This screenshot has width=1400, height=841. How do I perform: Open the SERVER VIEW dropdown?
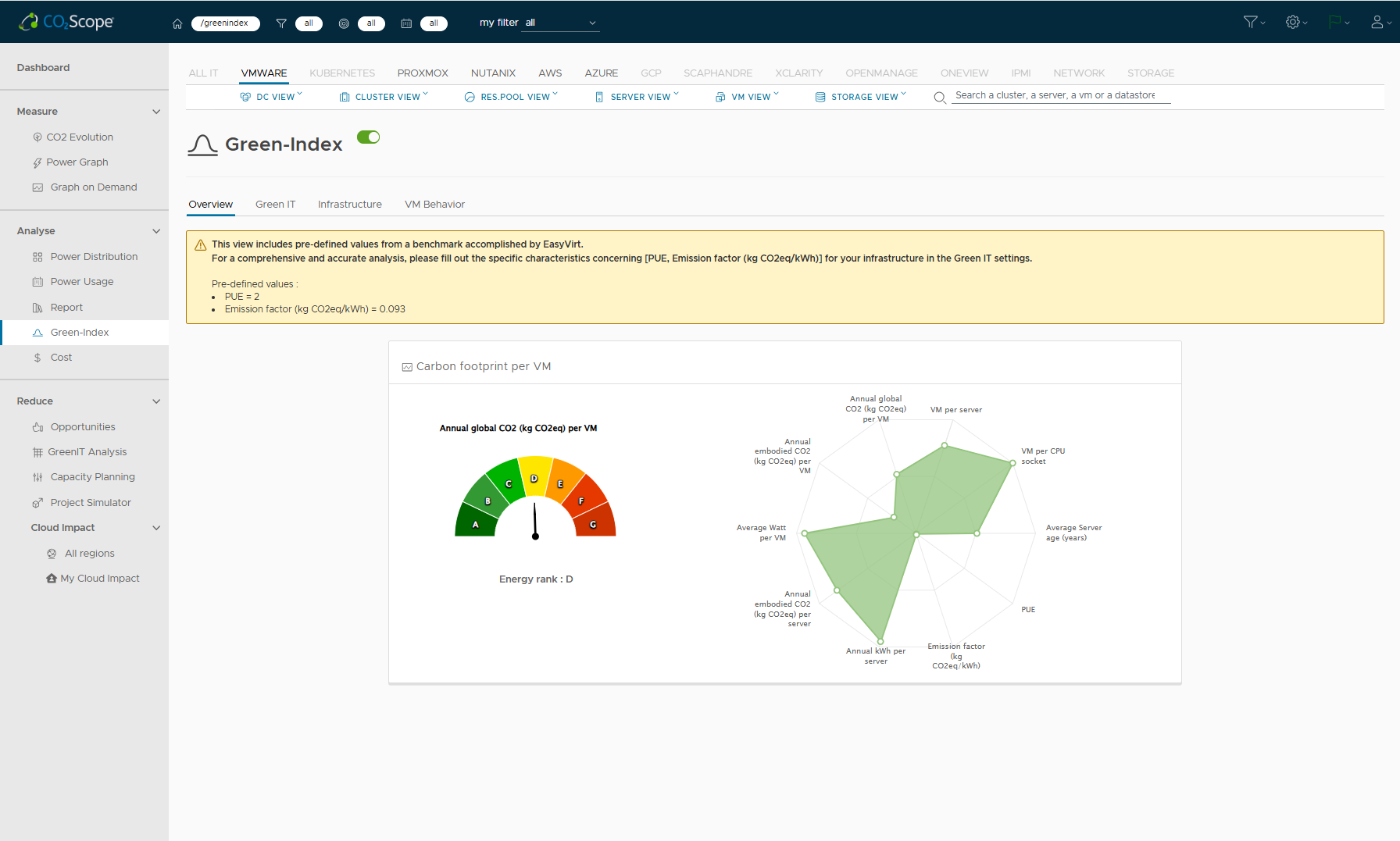(x=637, y=97)
